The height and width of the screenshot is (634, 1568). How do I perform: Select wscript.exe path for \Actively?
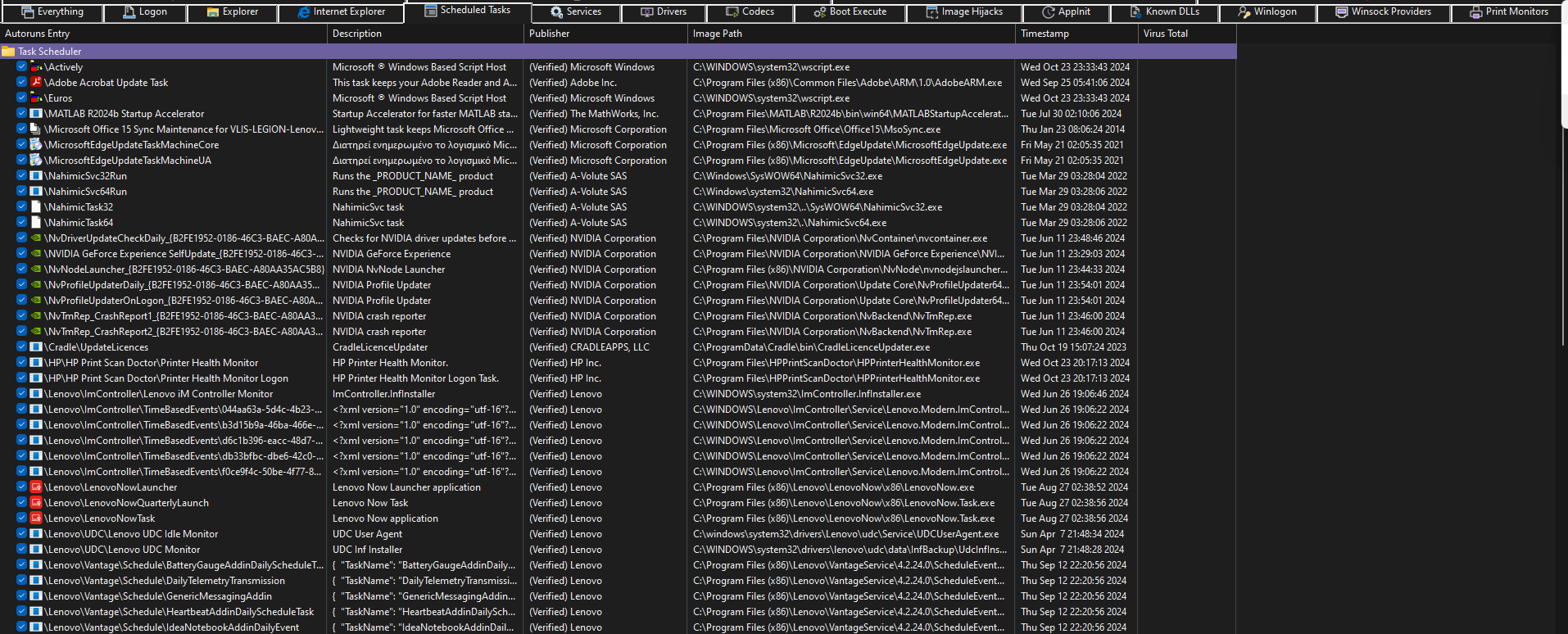771,67
